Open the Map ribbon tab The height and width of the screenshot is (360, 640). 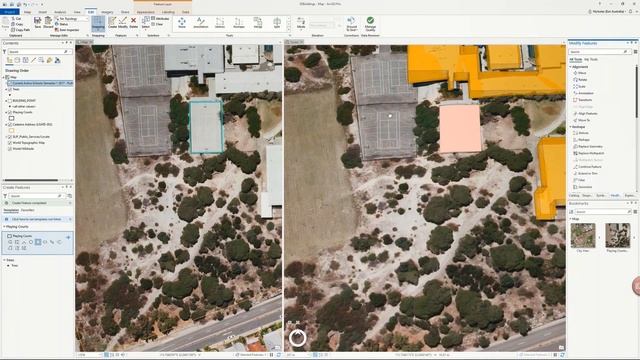tap(27, 12)
